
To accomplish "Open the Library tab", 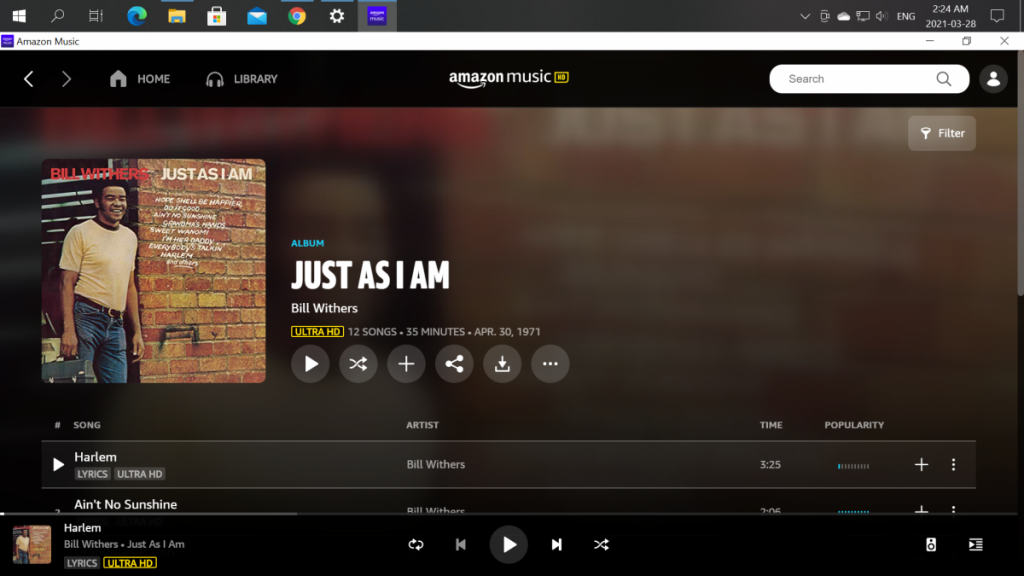I will tap(242, 79).
